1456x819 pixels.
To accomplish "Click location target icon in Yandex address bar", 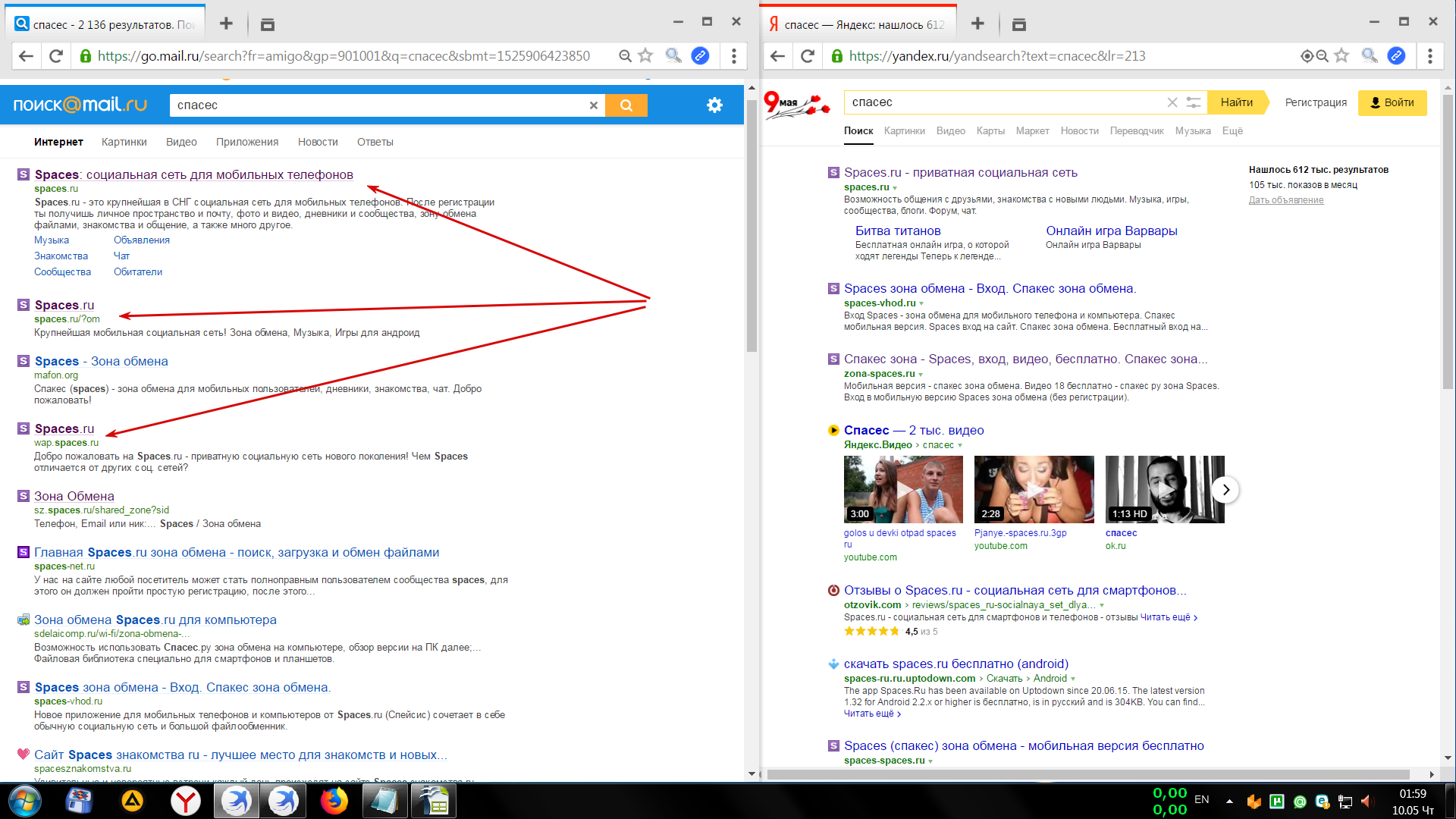I will (1307, 55).
